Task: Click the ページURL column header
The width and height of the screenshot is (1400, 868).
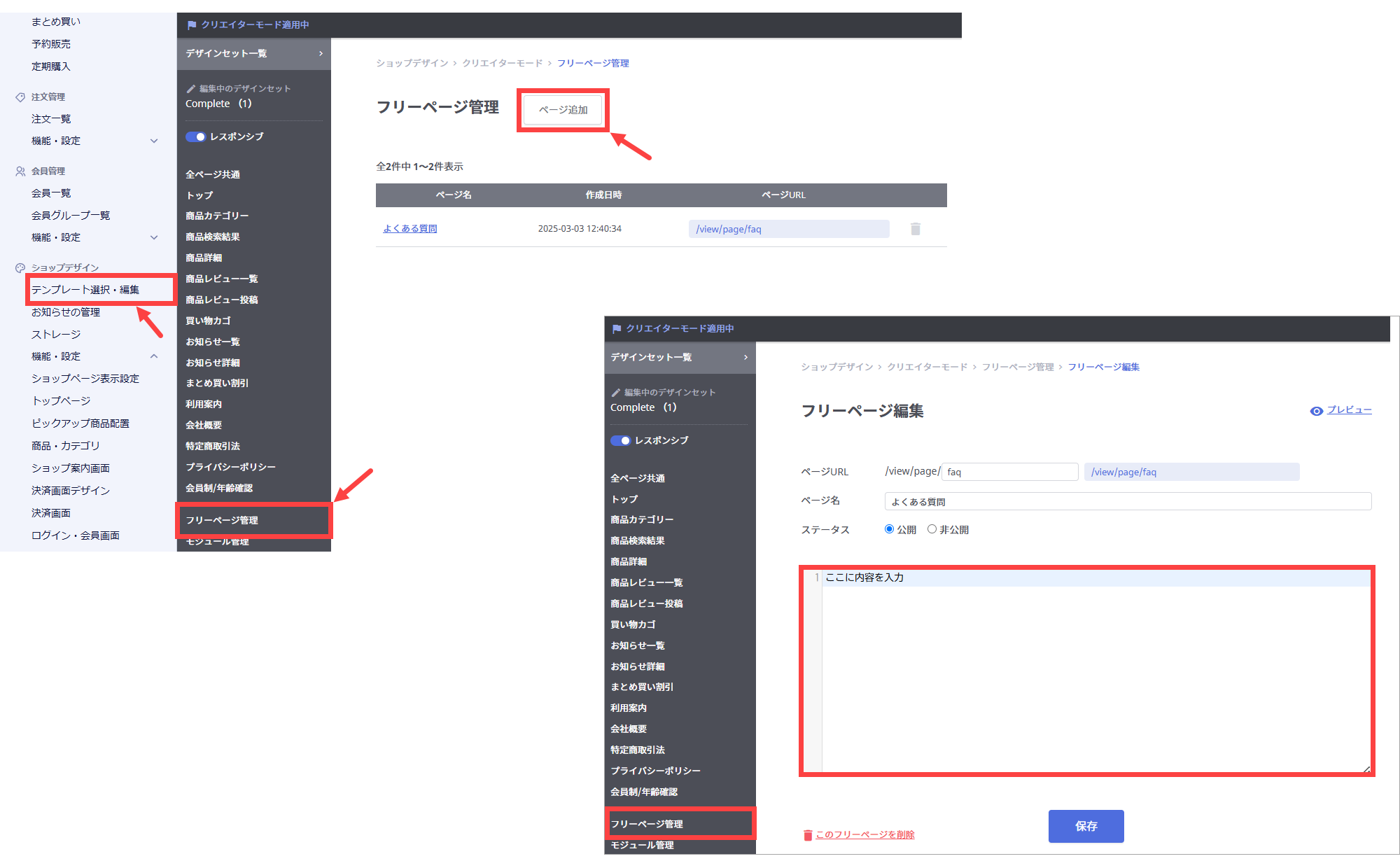Action: [783, 195]
